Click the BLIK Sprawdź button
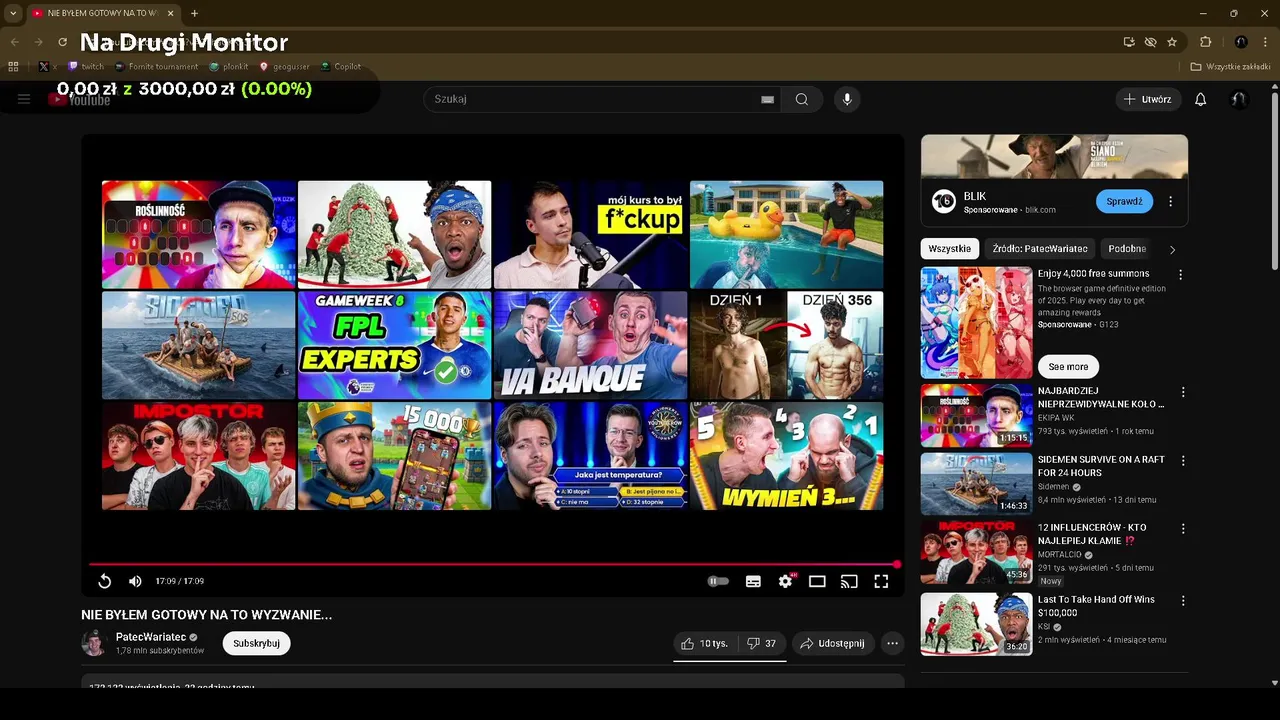The image size is (1280, 720). (1124, 201)
